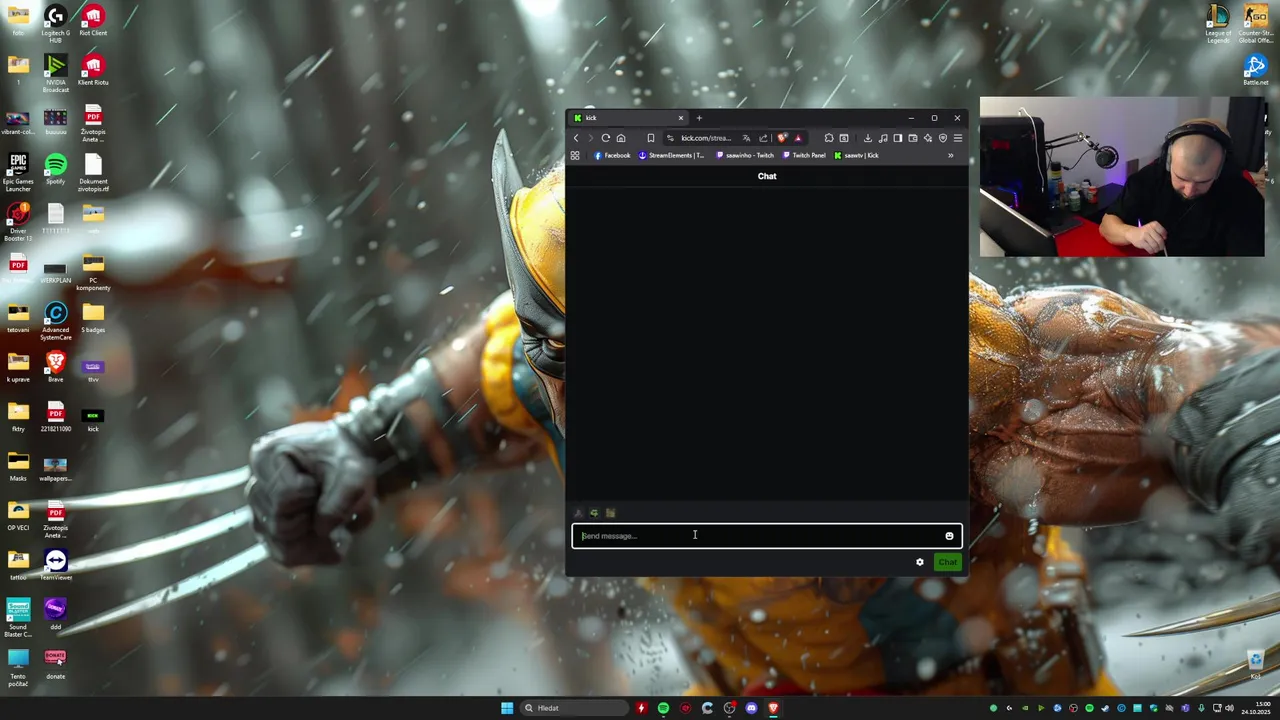The height and width of the screenshot is (720, 1280).
Task: Open the browser hamburger menu
Action: coord(958,138)
